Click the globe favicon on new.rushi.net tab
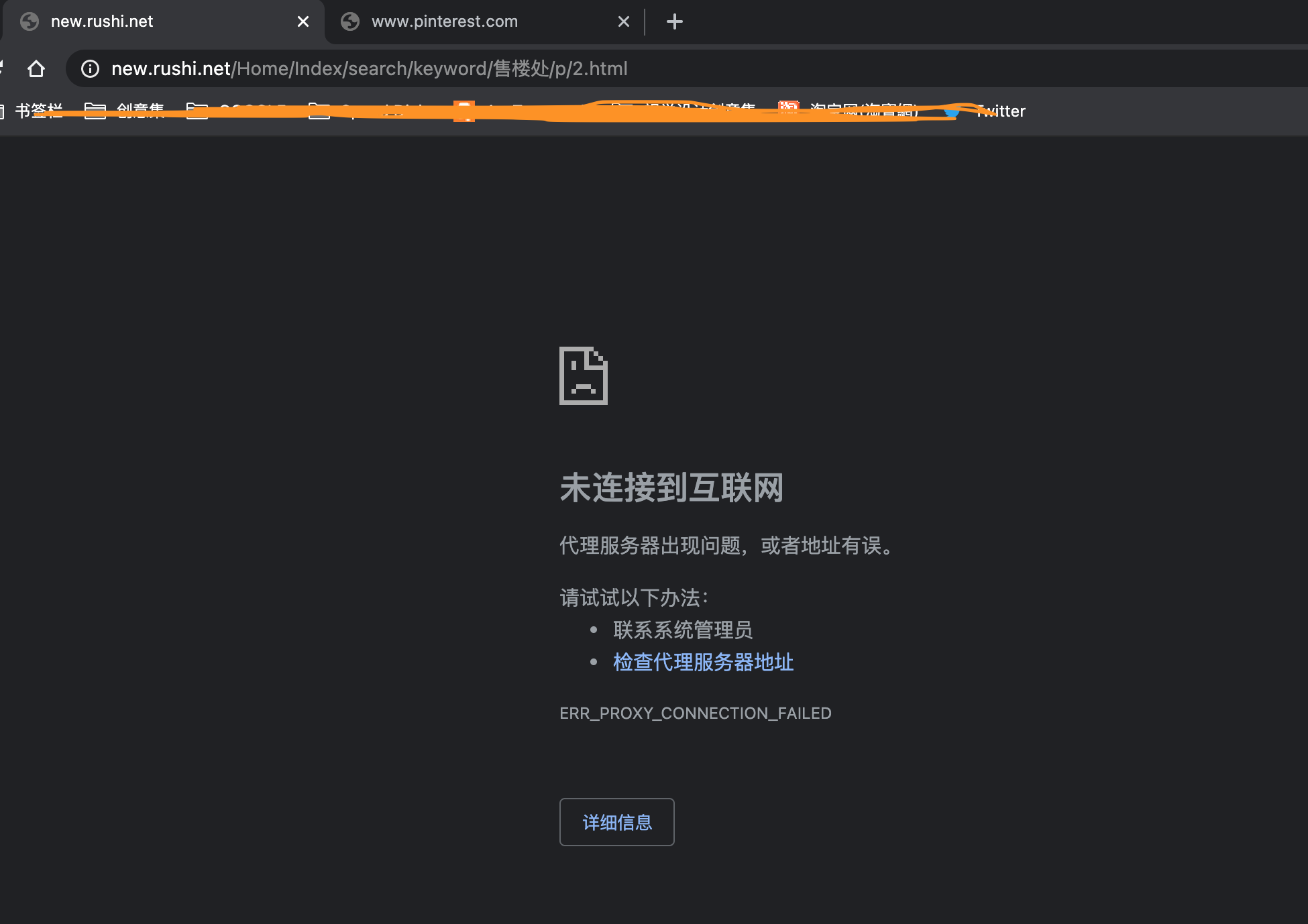 [x=30, y=21]
